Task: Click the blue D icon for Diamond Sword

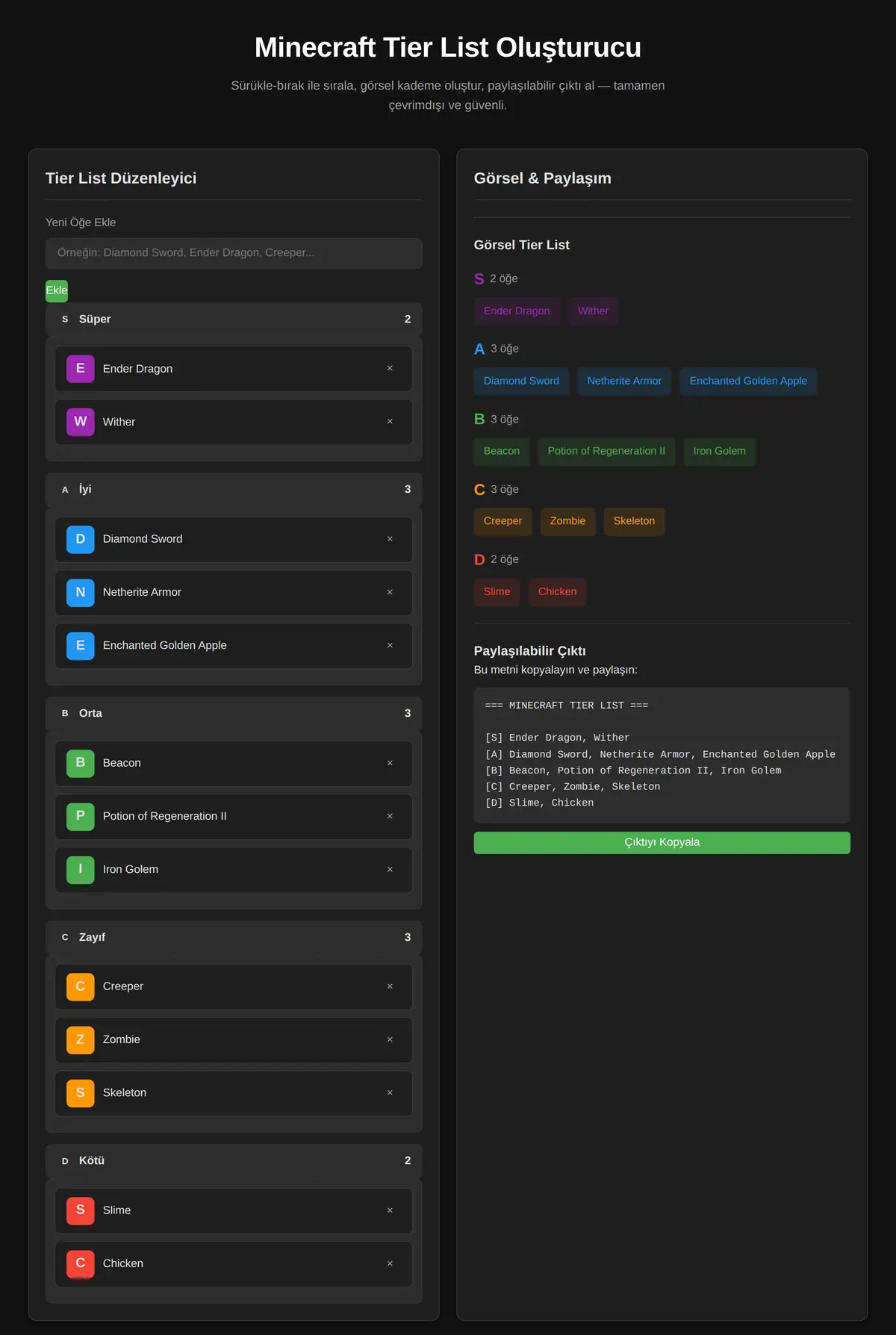Action: pyautogui.click(x=81, y=539)
